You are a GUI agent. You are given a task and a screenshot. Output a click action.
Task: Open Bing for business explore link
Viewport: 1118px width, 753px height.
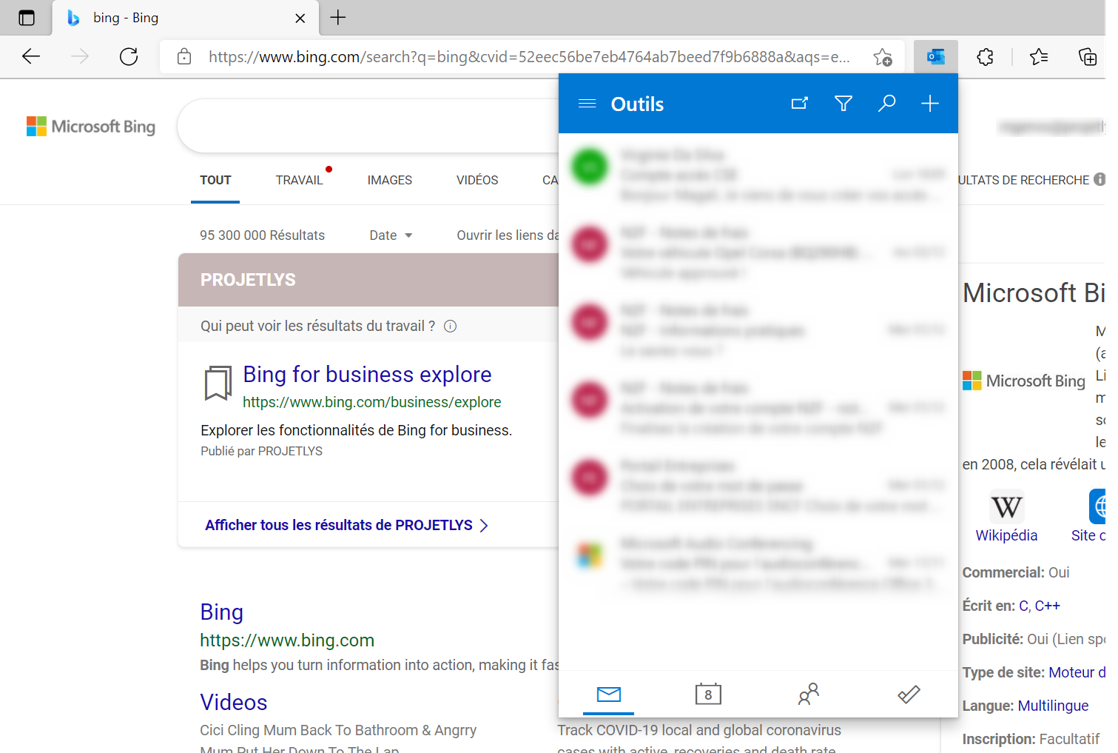click(x=367, y=374)
